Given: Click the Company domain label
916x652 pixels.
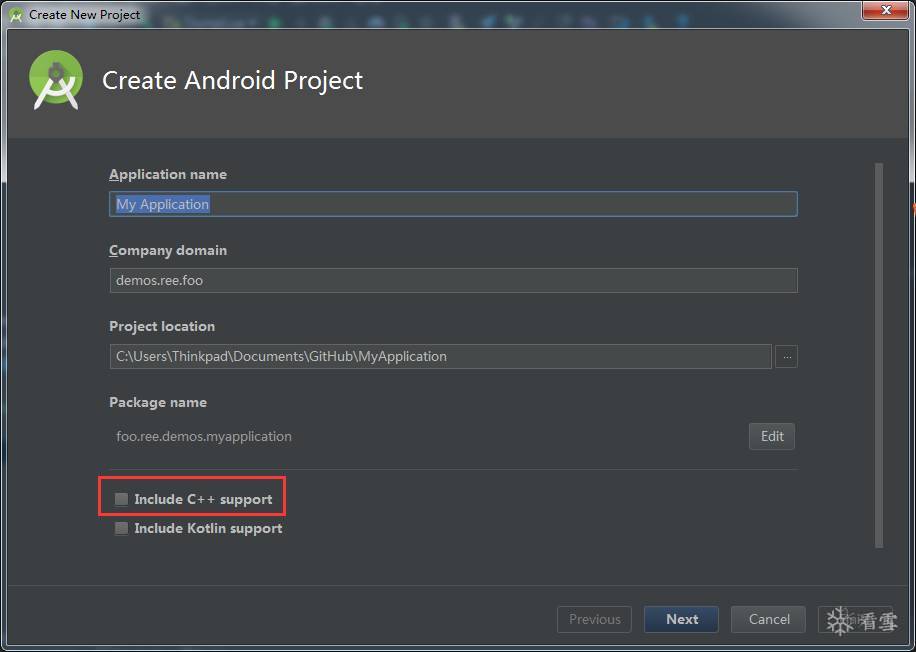Looking at the screenshot, I should (x=168, y=250).
